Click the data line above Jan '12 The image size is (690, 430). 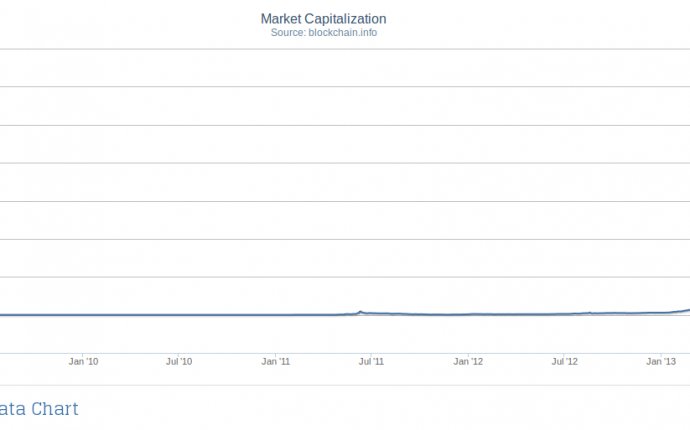tap(468, 314)
